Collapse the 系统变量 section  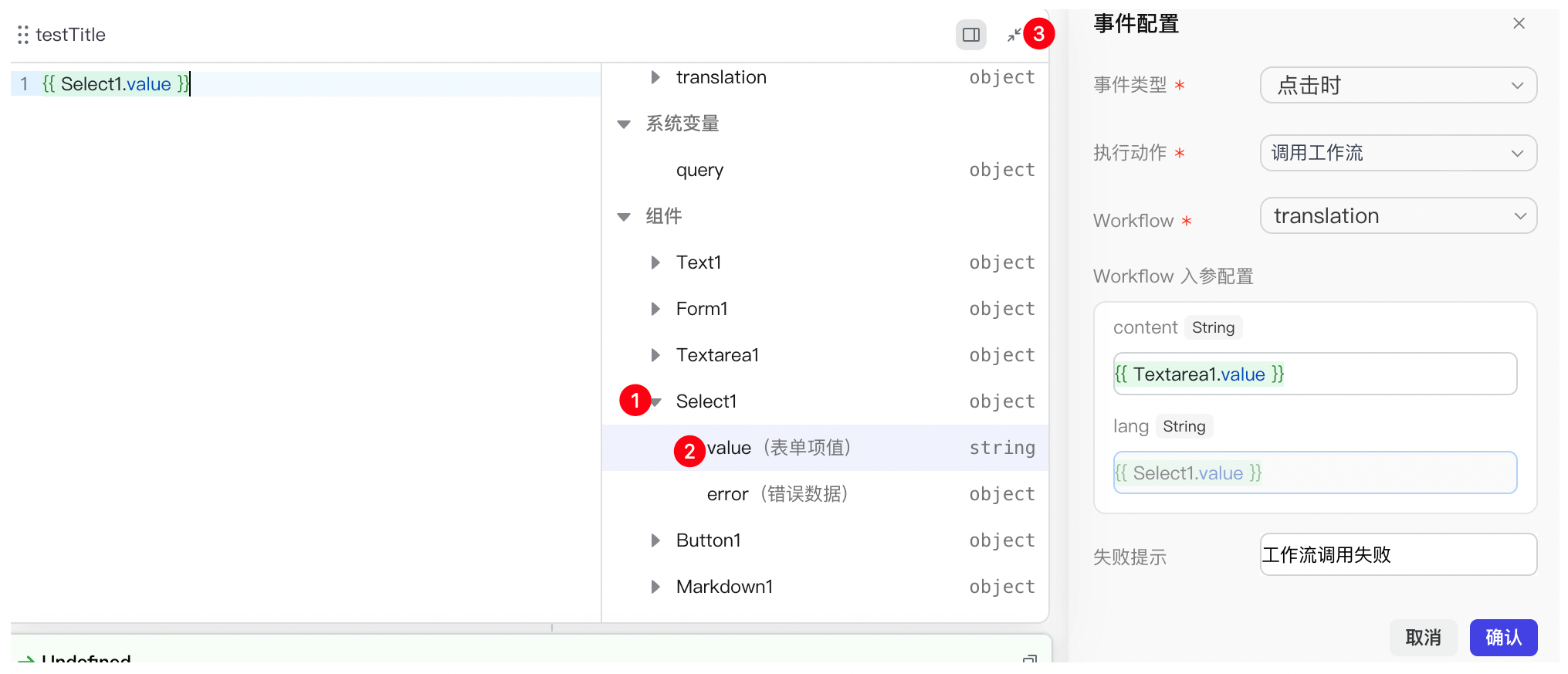coord(624,124)
